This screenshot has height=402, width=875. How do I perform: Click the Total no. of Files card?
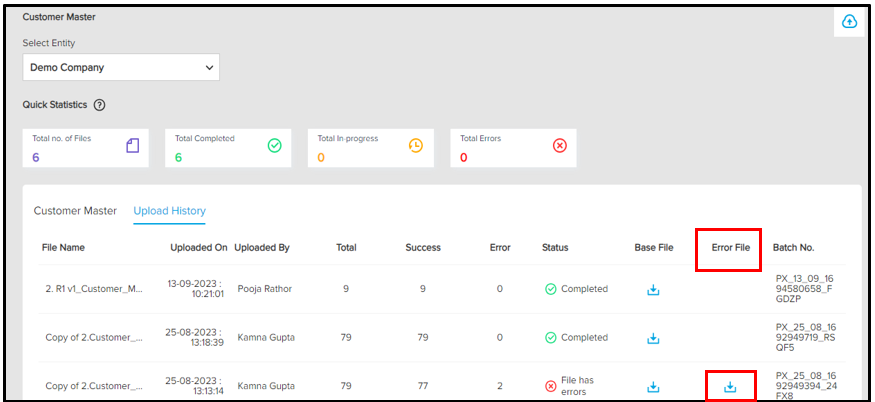(86, 148)
